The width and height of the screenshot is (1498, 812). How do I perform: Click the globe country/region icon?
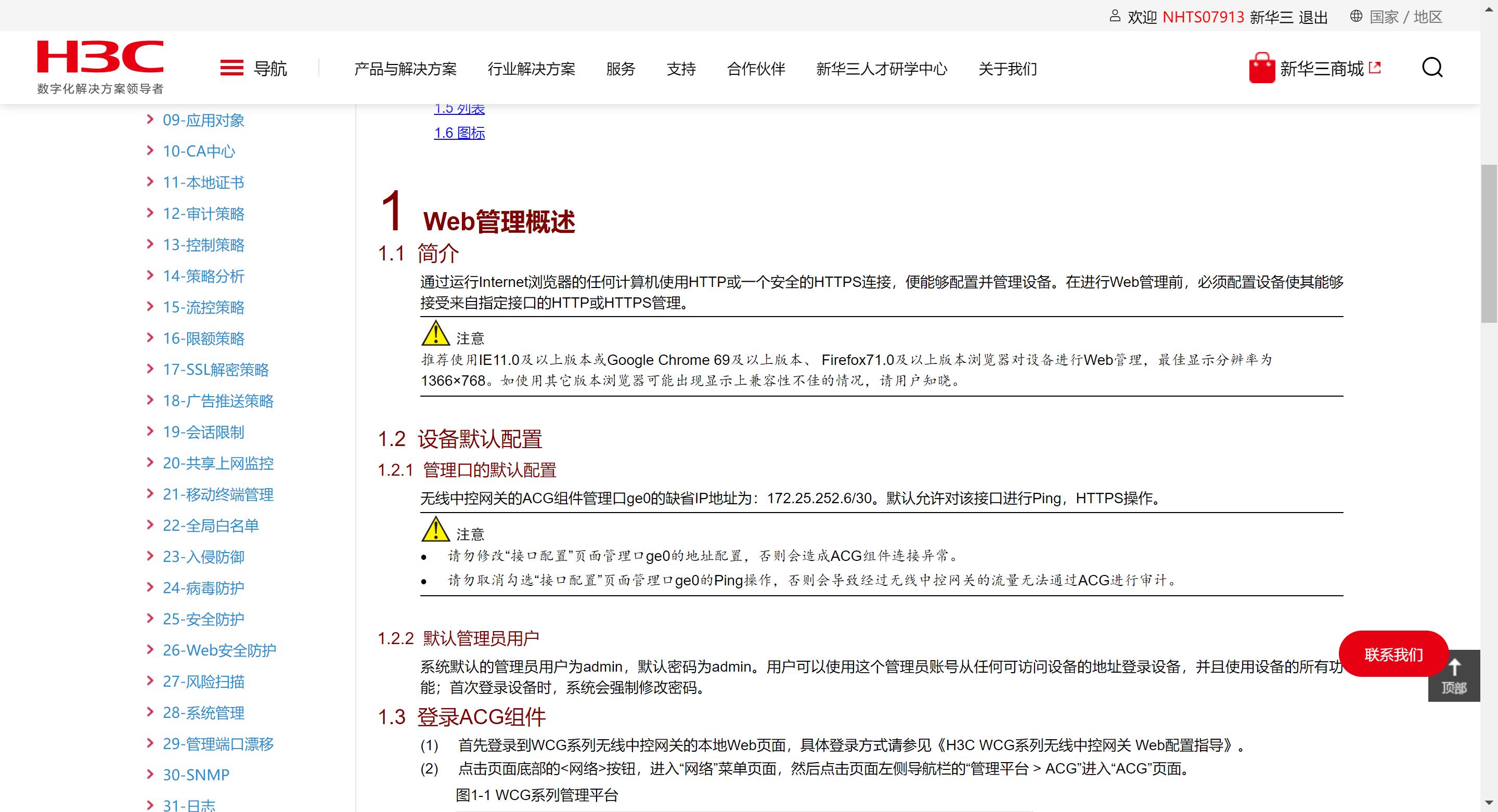(1355, 16)
